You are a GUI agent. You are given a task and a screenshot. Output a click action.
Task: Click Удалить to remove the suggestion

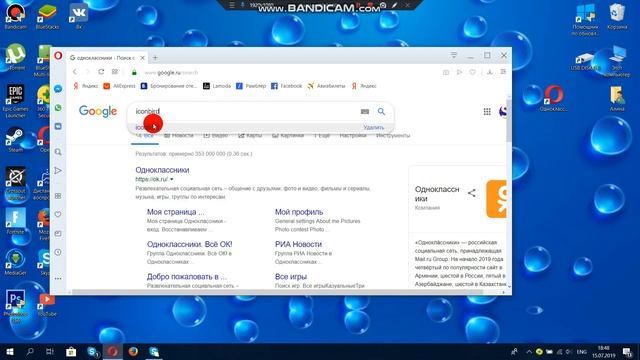click(x=374, y=127)
